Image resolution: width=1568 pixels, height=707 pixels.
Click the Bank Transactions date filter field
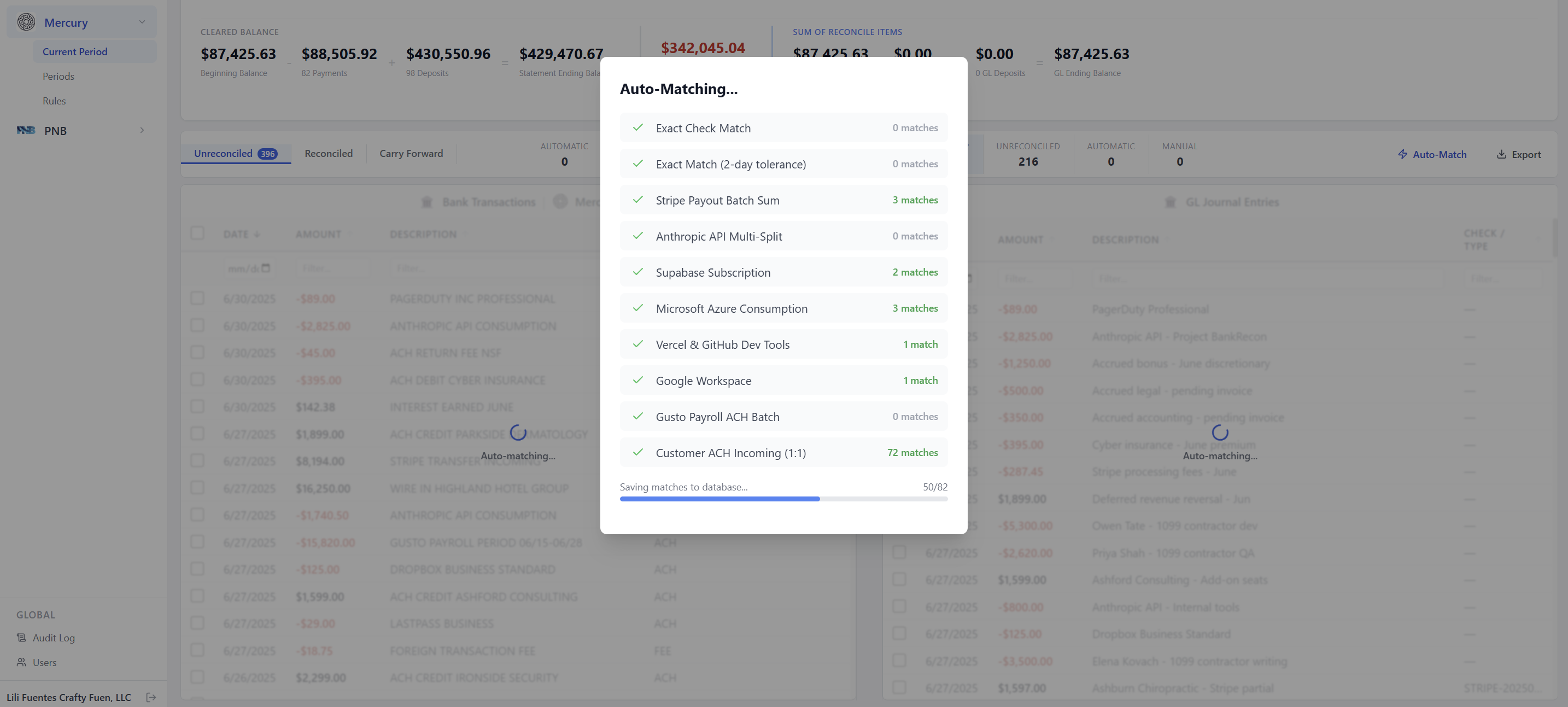coord(248,268)
